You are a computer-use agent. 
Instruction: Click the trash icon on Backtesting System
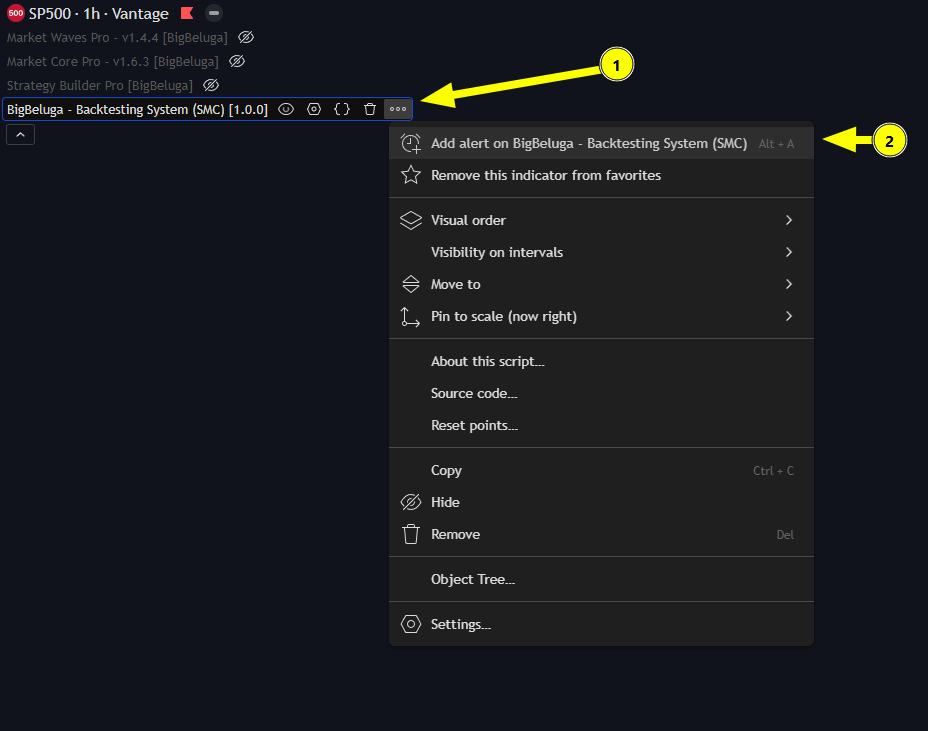point(370,109)
